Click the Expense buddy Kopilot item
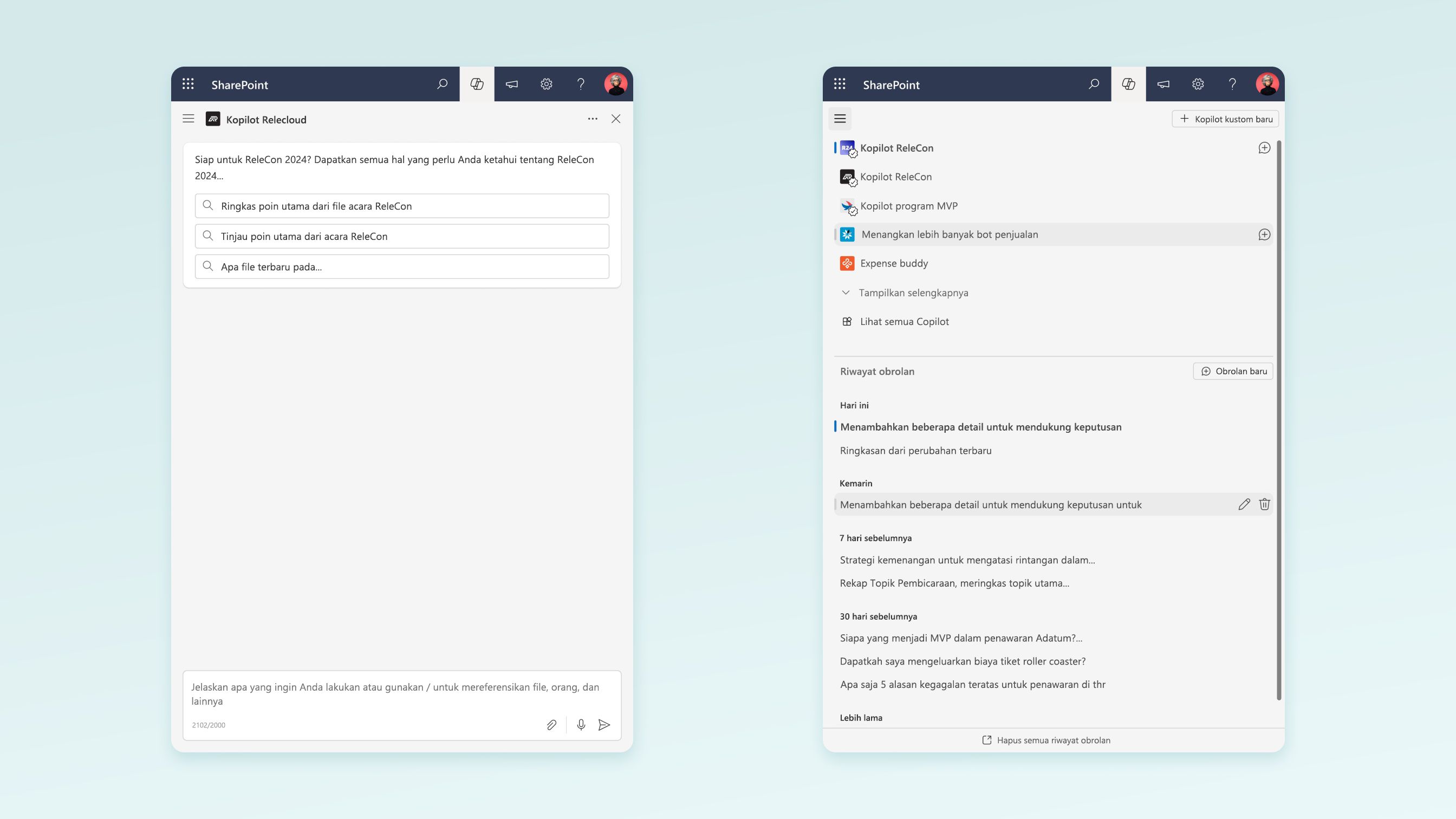Screen dimensions: 1456x819 (894, 262)
